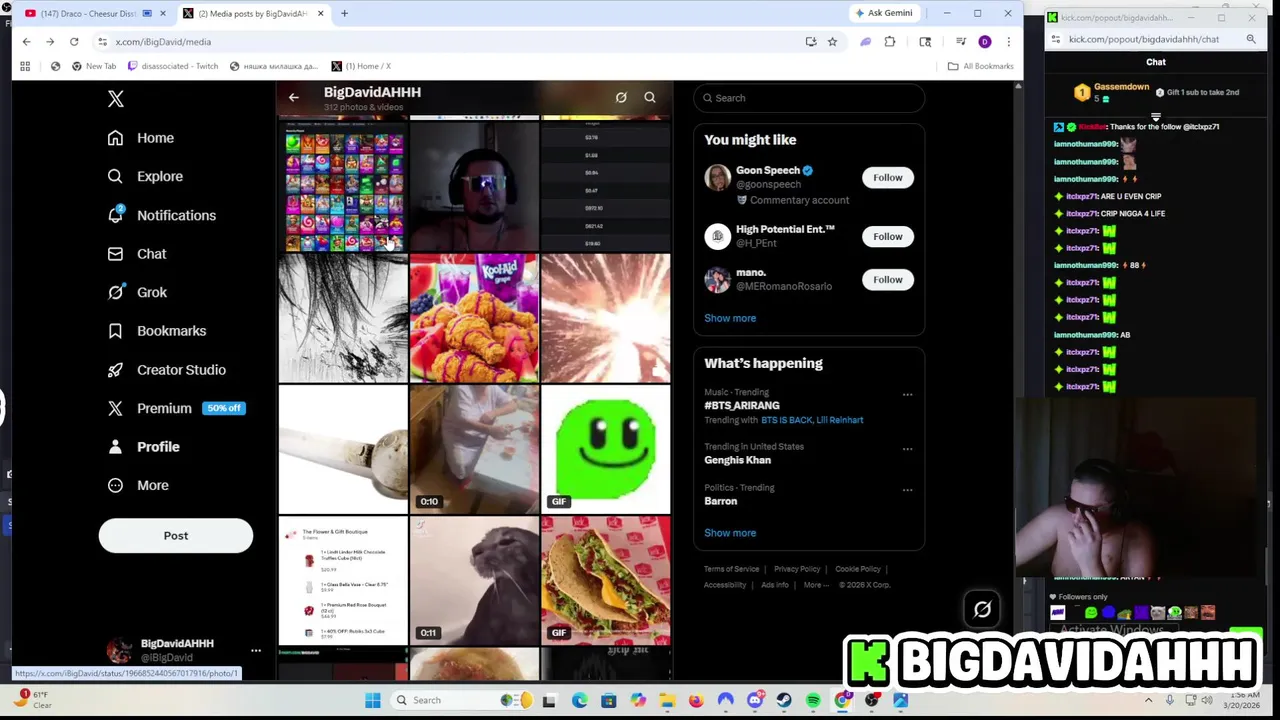The height and width of the screenshot is (720, 1280).
Task: Open Cookie Policy link
Action: coord(858,569)
